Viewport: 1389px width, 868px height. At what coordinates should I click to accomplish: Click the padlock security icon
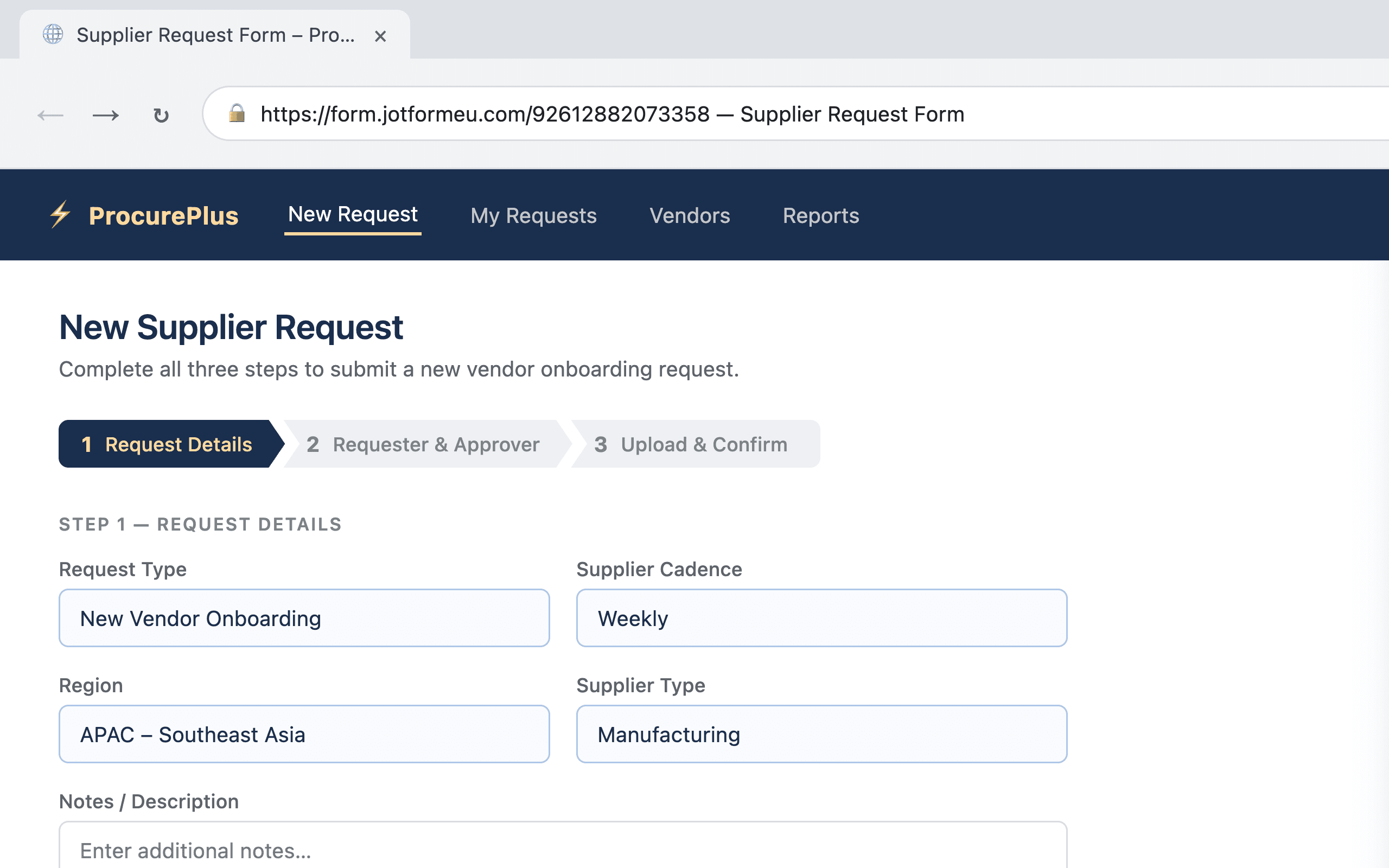coord(237,113)
